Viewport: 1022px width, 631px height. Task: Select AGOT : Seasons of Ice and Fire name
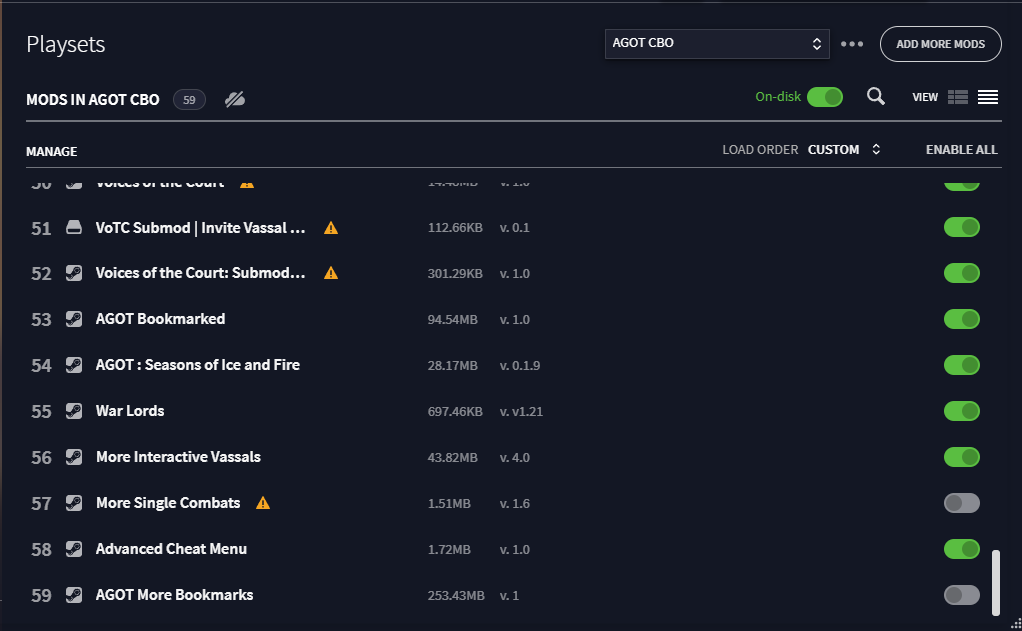click(x=197, y=364)
